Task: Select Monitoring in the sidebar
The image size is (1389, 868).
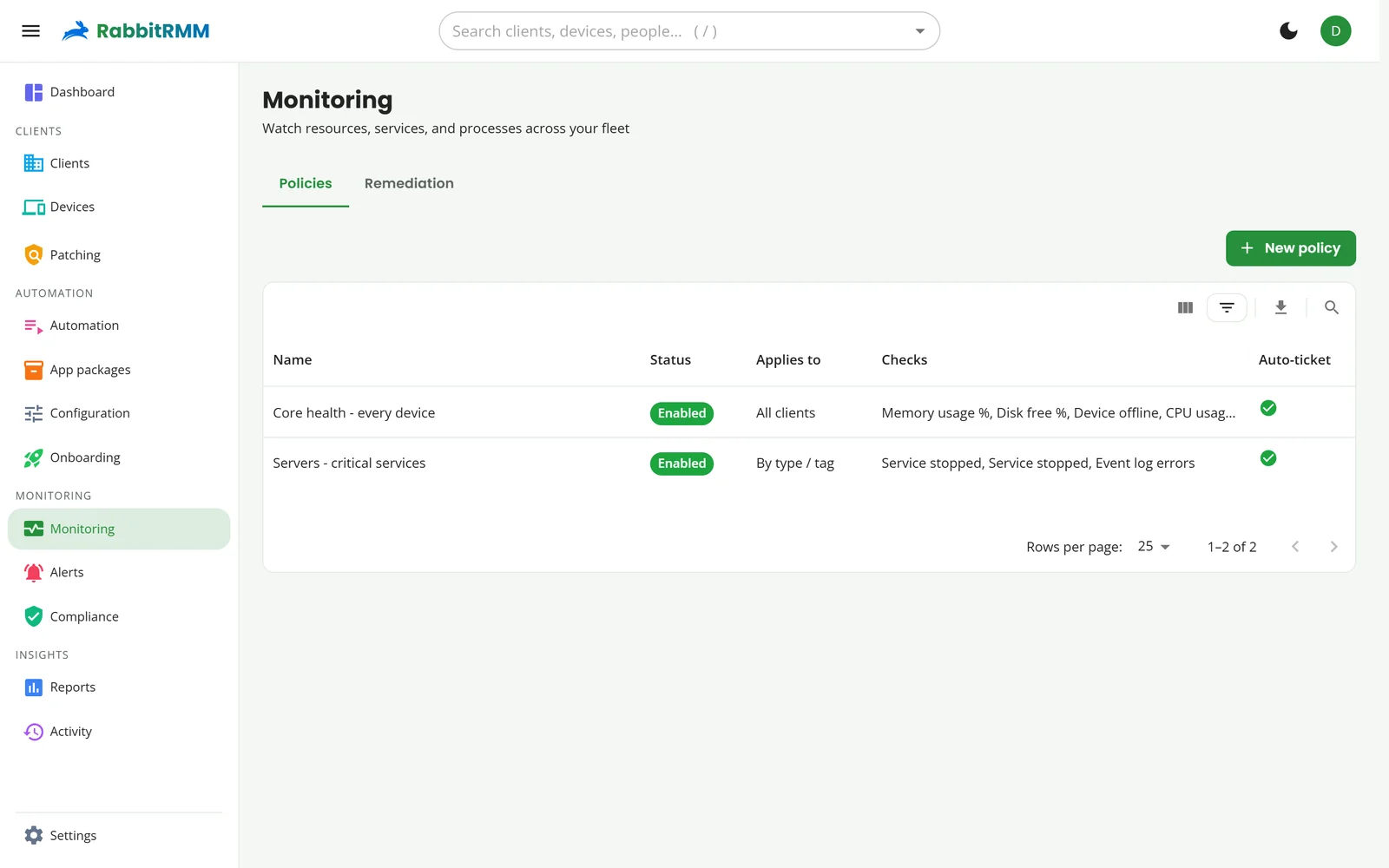Action: point(119,529)
